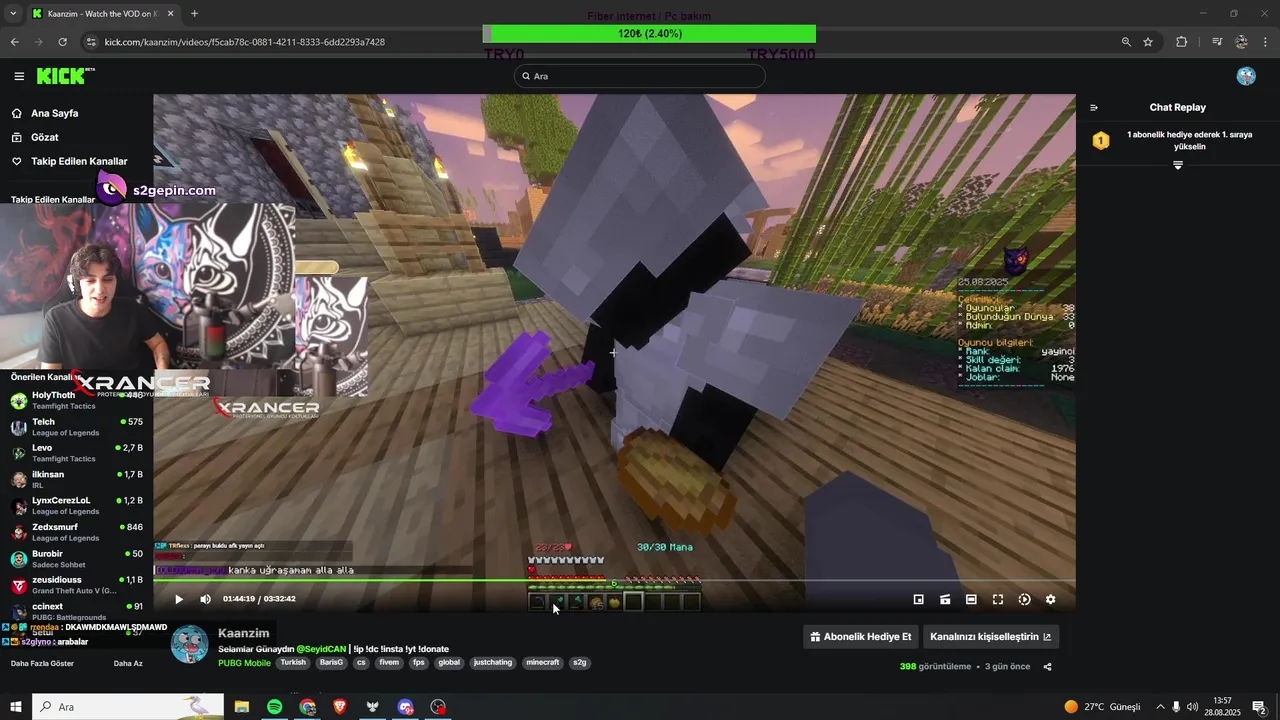
Task: Open the ccinext channel avatar
Action: click(x=19, y=611)
